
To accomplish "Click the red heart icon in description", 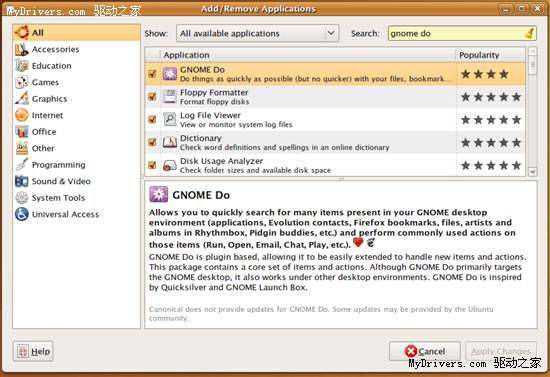I will (x=358, y=242).
